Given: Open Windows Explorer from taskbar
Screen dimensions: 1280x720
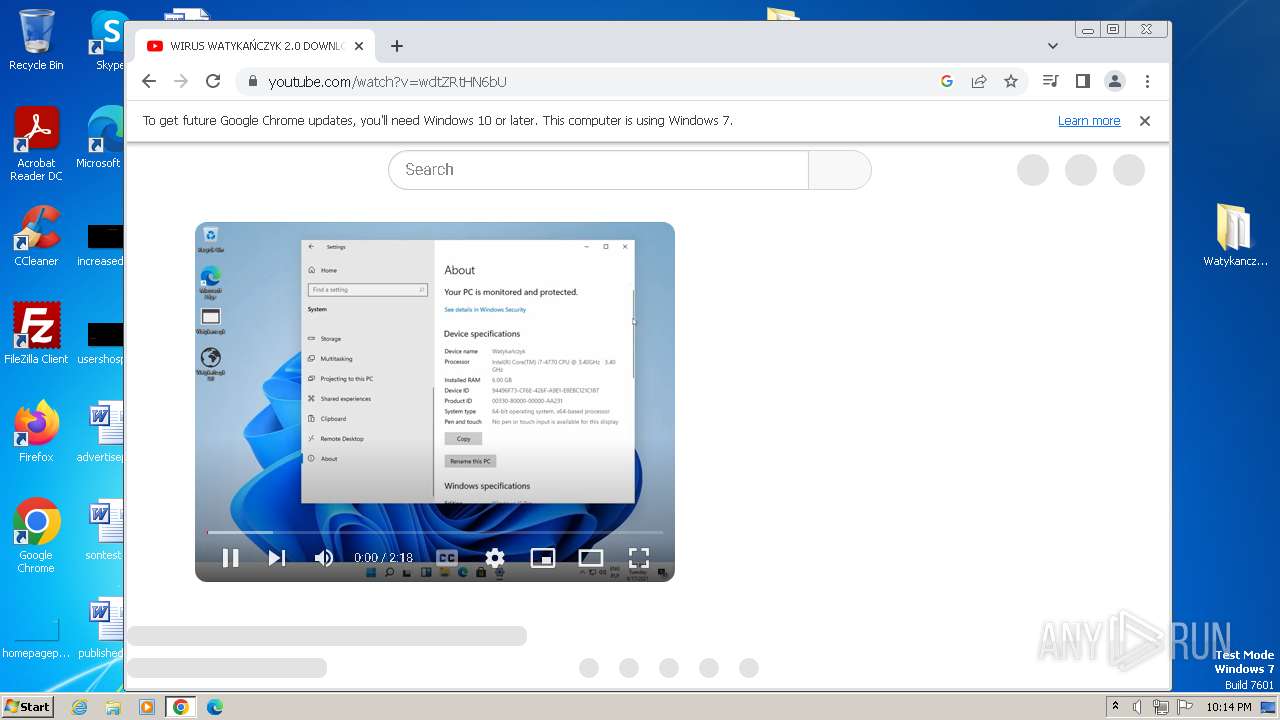Looking at the screenshot, I should [113, 707].
